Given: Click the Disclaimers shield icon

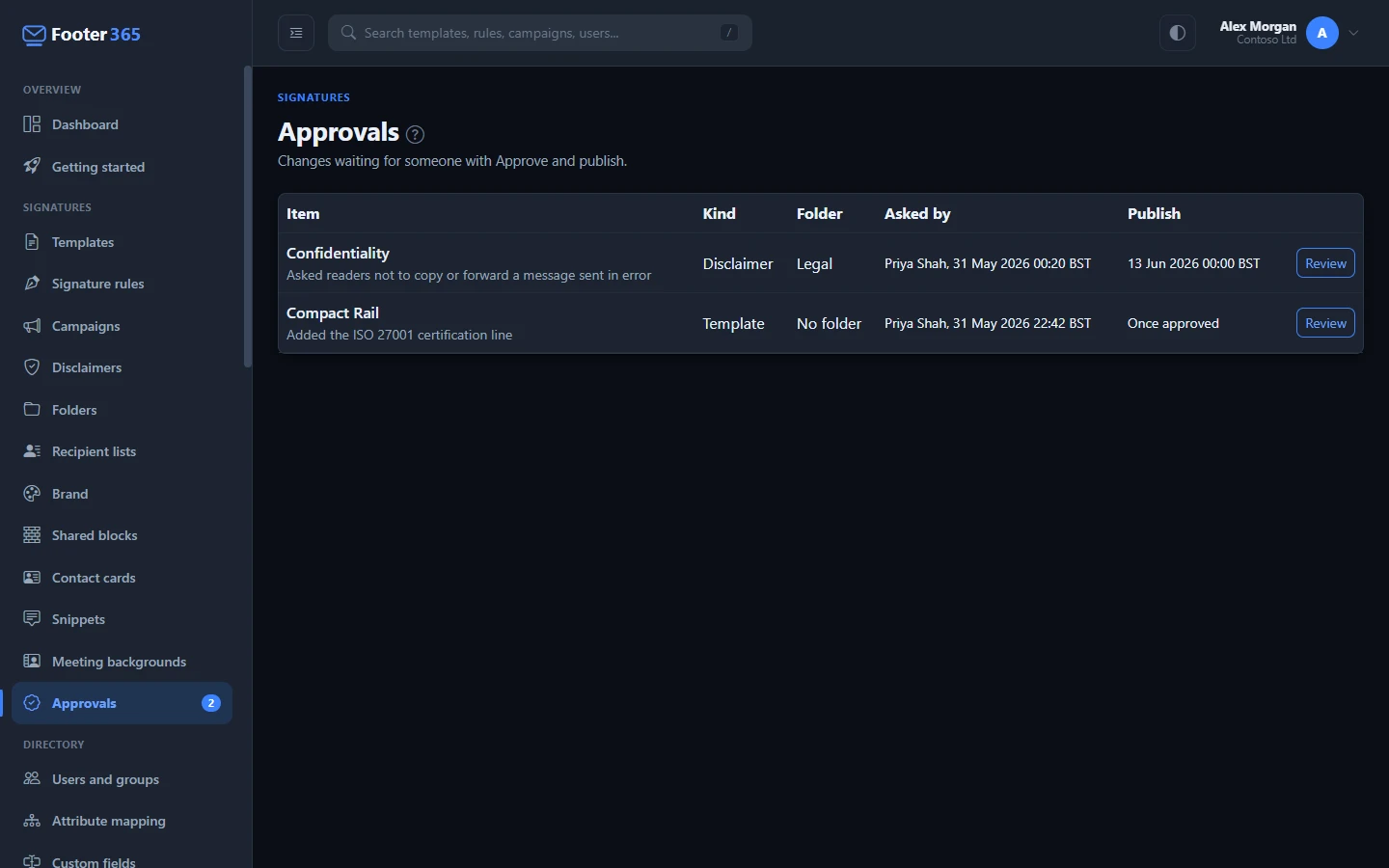Looking at the screenshot, I should click(x=32, y=367).
